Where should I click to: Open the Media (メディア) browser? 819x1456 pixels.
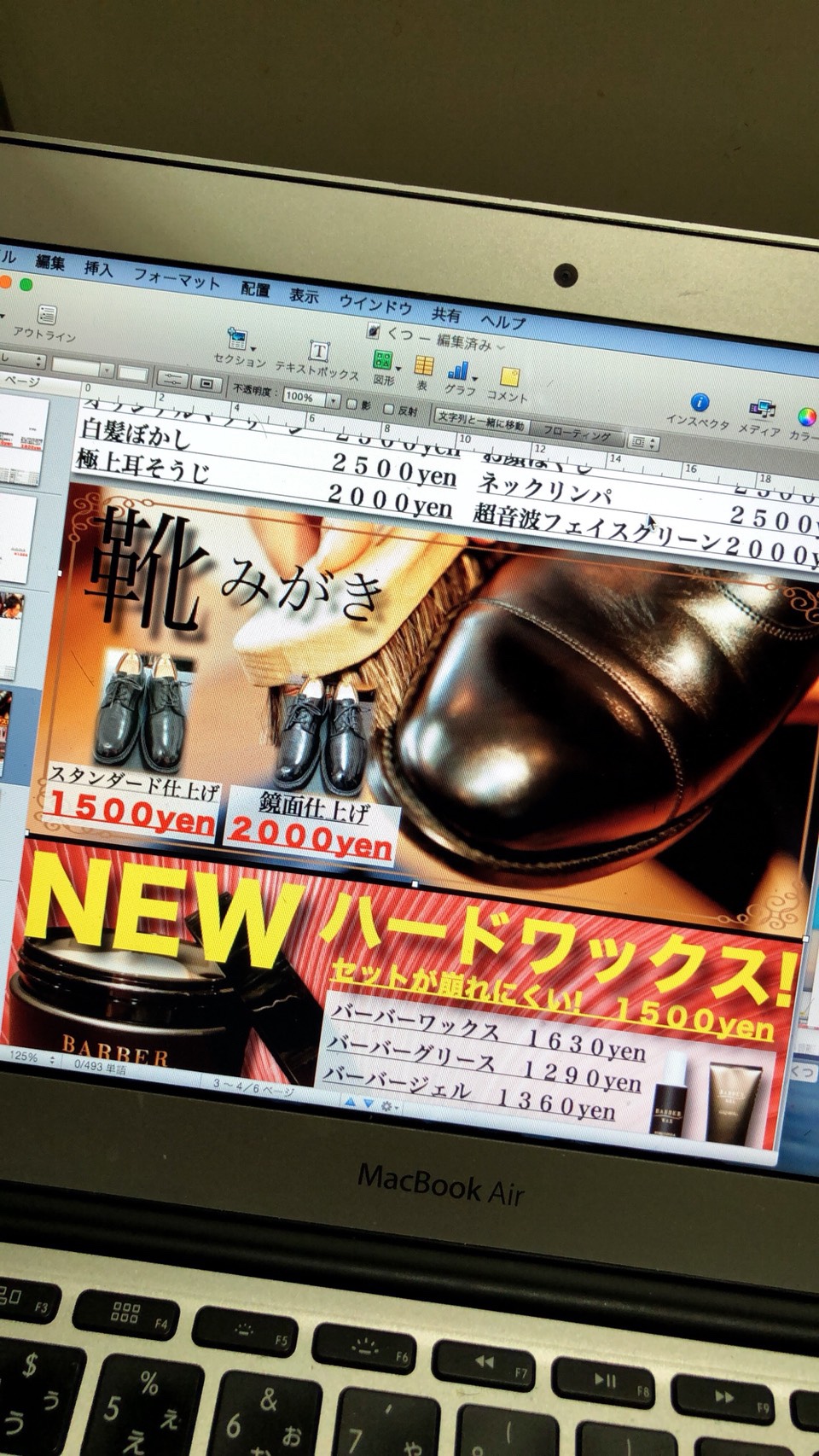pyautogui.click(x=761, y=411)
